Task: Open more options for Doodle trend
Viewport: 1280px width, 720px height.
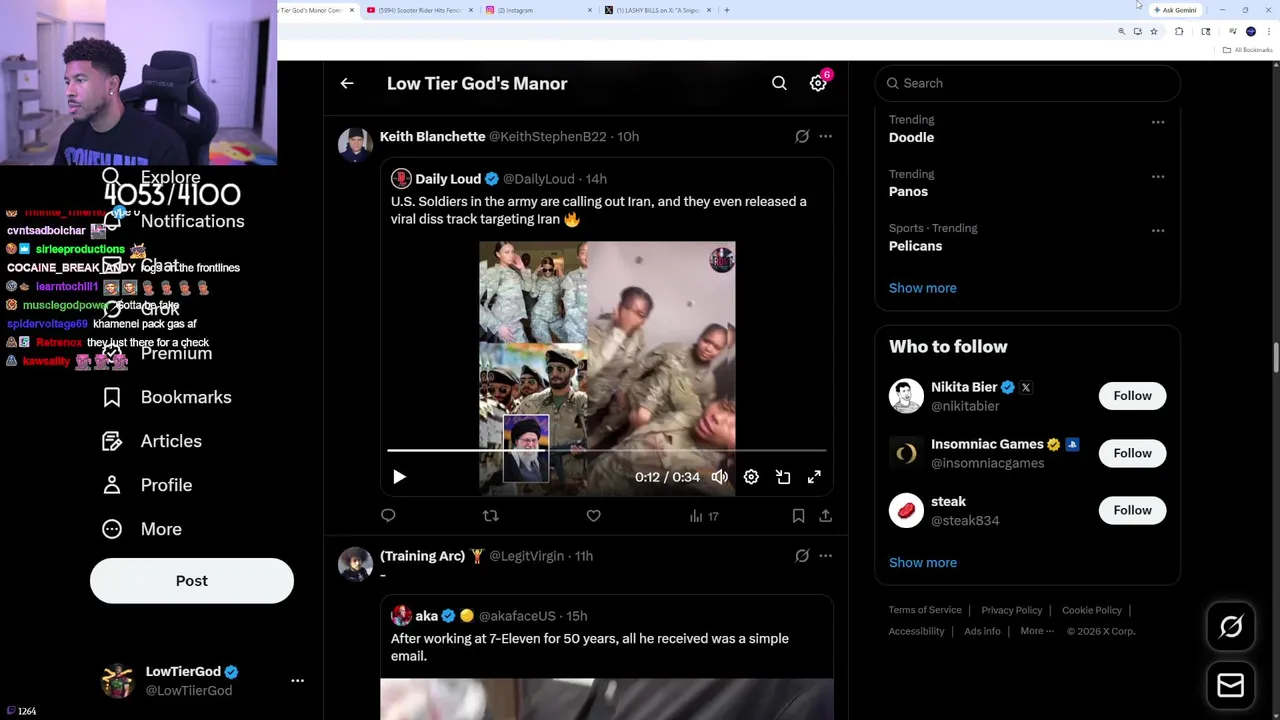Action: pos(1158,122)
